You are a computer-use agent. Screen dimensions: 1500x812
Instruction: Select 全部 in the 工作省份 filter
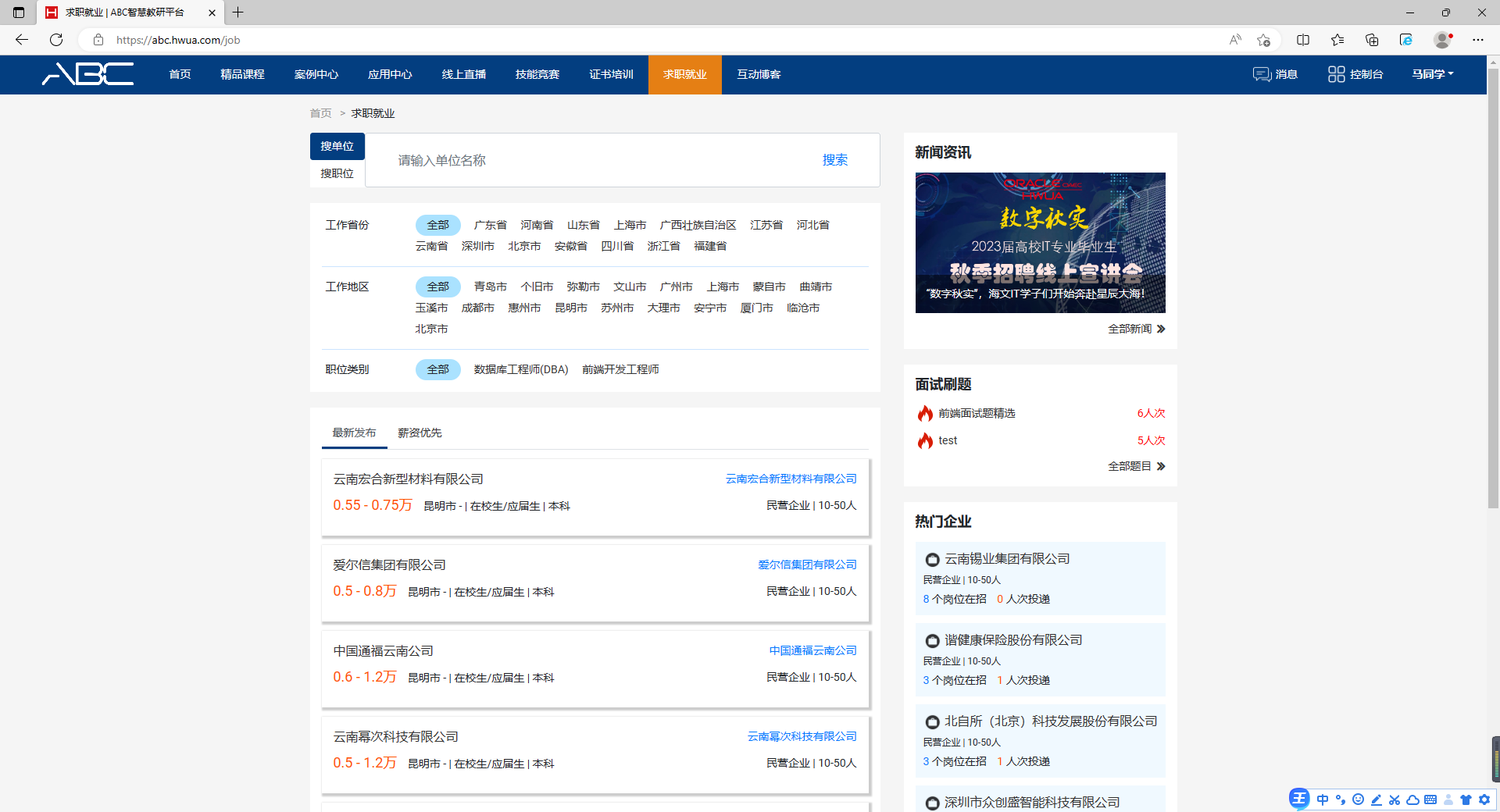pyautogui.click(x=437, y=225)
